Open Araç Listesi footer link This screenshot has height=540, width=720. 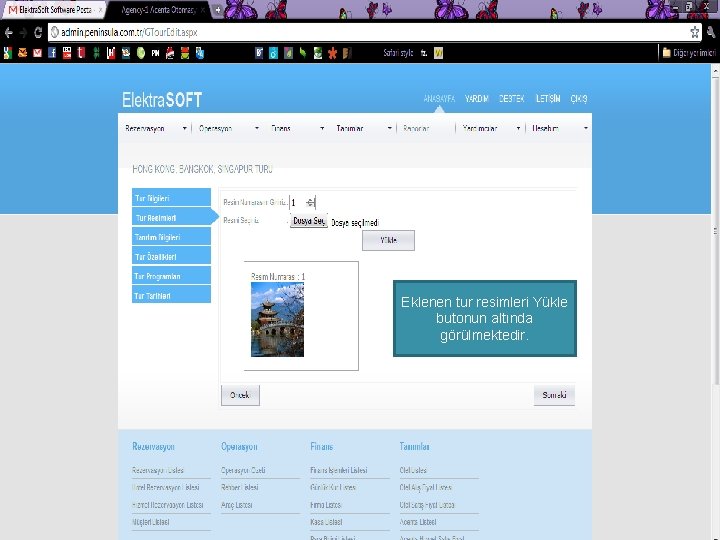237,505
